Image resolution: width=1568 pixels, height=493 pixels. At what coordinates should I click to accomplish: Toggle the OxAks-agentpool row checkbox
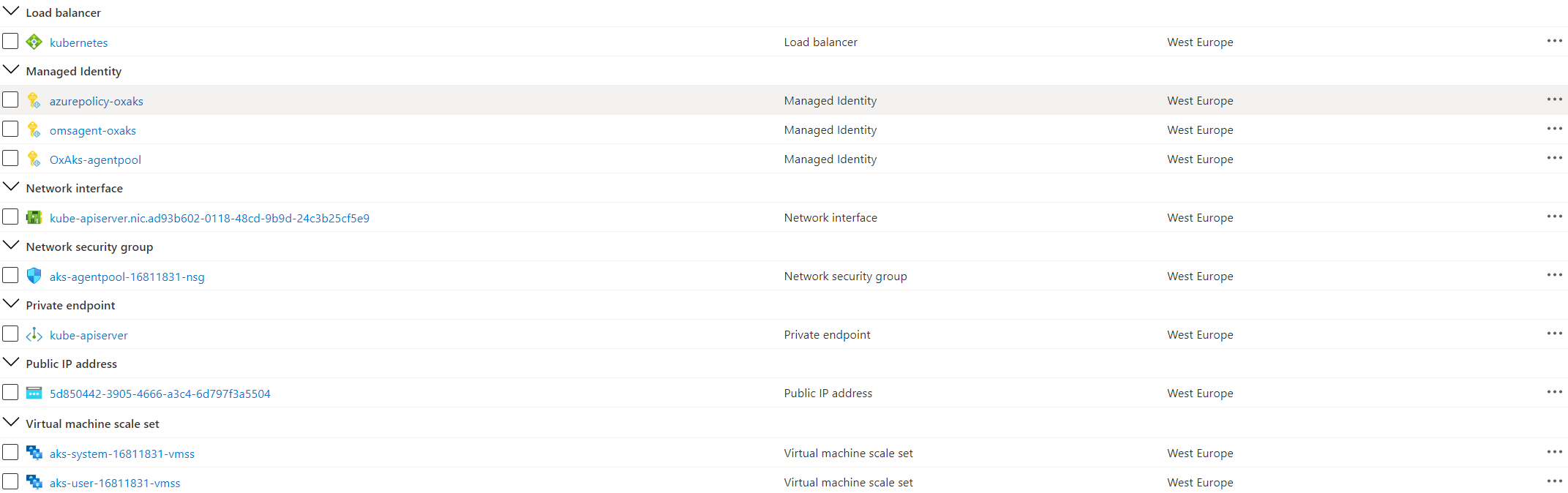(x=10, y=158)
